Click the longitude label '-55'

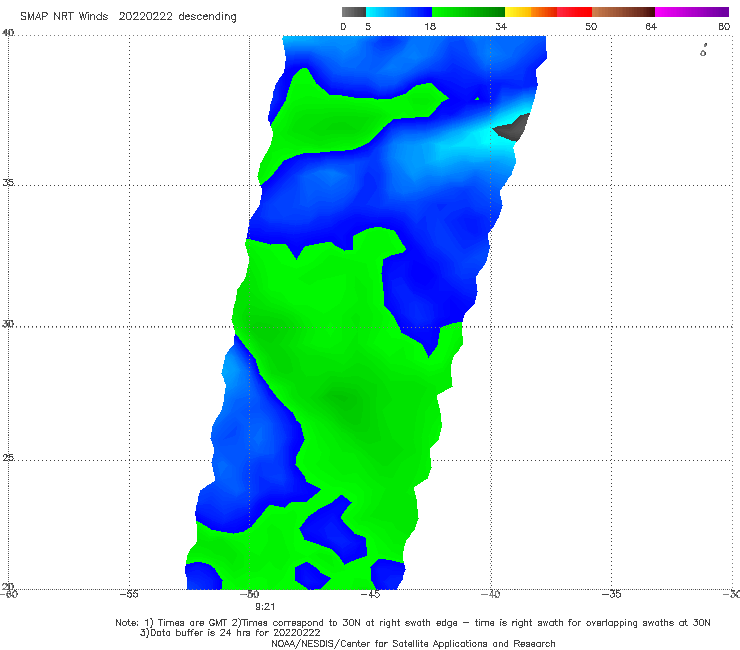point(129,594)
